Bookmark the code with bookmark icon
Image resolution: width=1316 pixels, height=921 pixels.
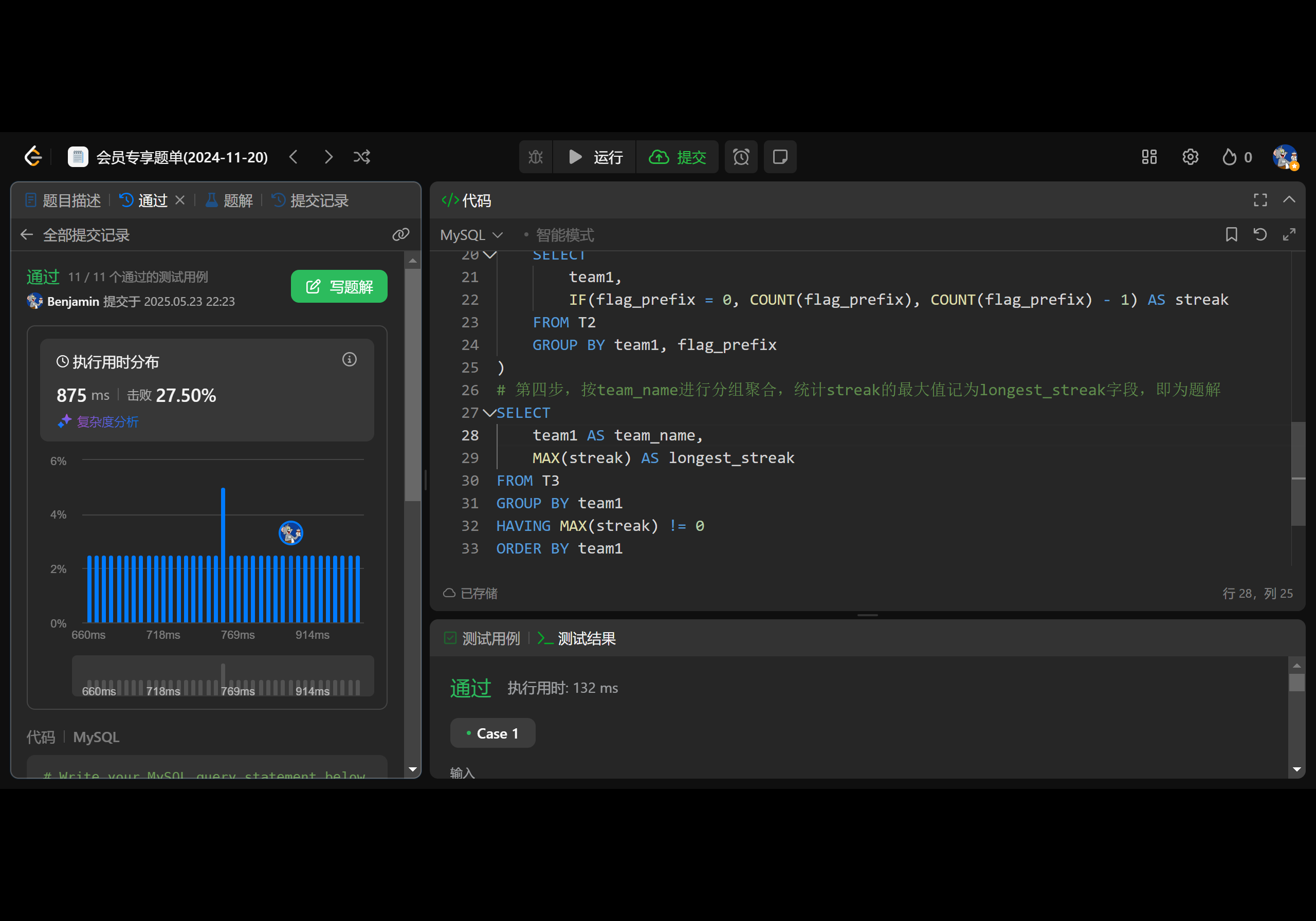1231,234
